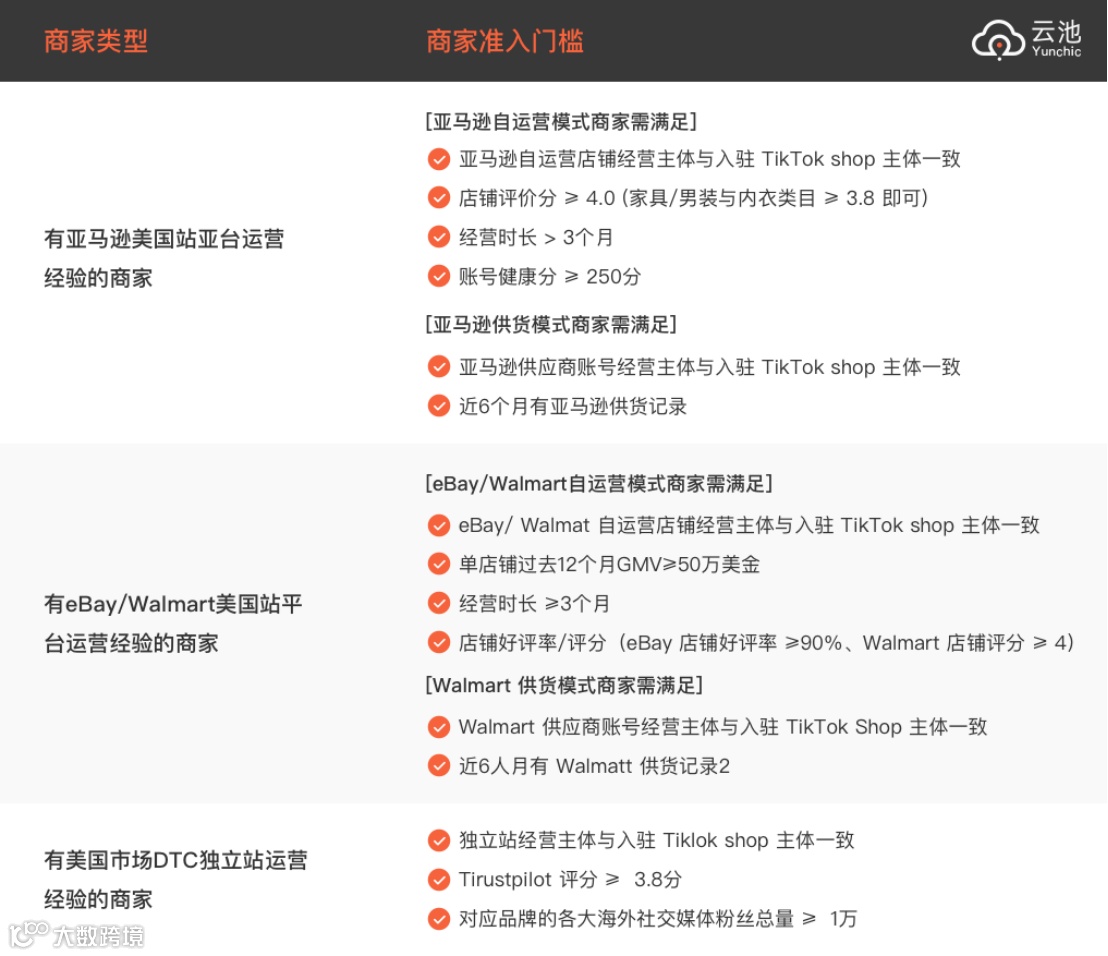The width and height of the screenshot is (1108, 956).
Task: Select heading [Walmart 供货模式商家需满足]
Action: (564, 685)
